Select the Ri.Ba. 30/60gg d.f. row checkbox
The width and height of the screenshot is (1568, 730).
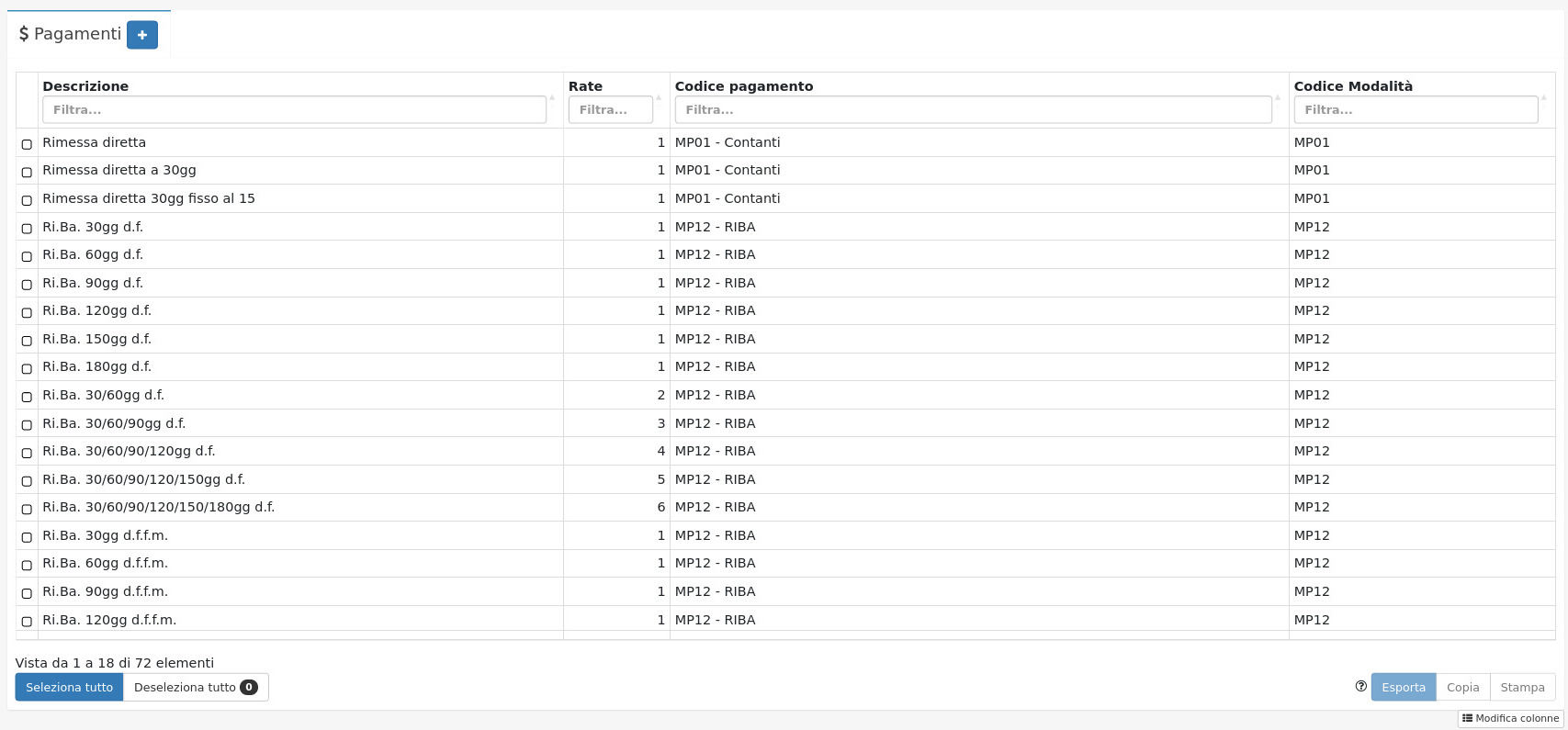tap(27, 397)
